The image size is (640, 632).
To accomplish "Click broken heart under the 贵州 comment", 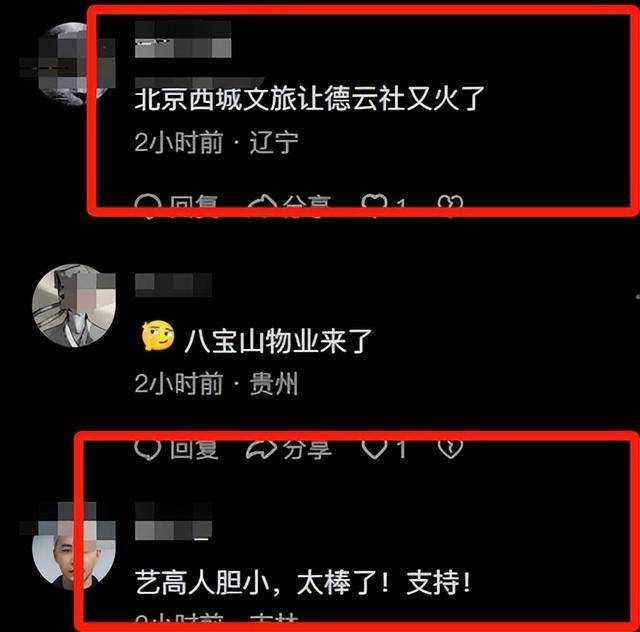I will pyautogui.click(x=450, y=449).
